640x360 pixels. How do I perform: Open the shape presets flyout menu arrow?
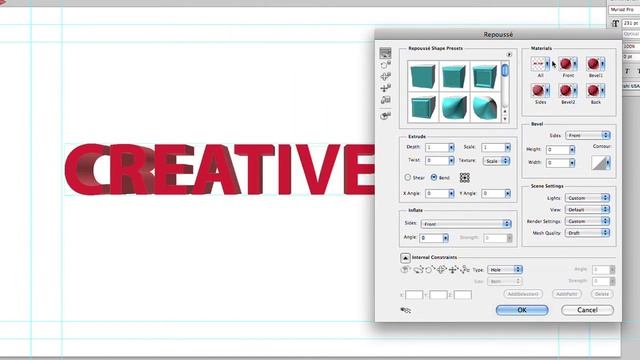coord(509,54)
